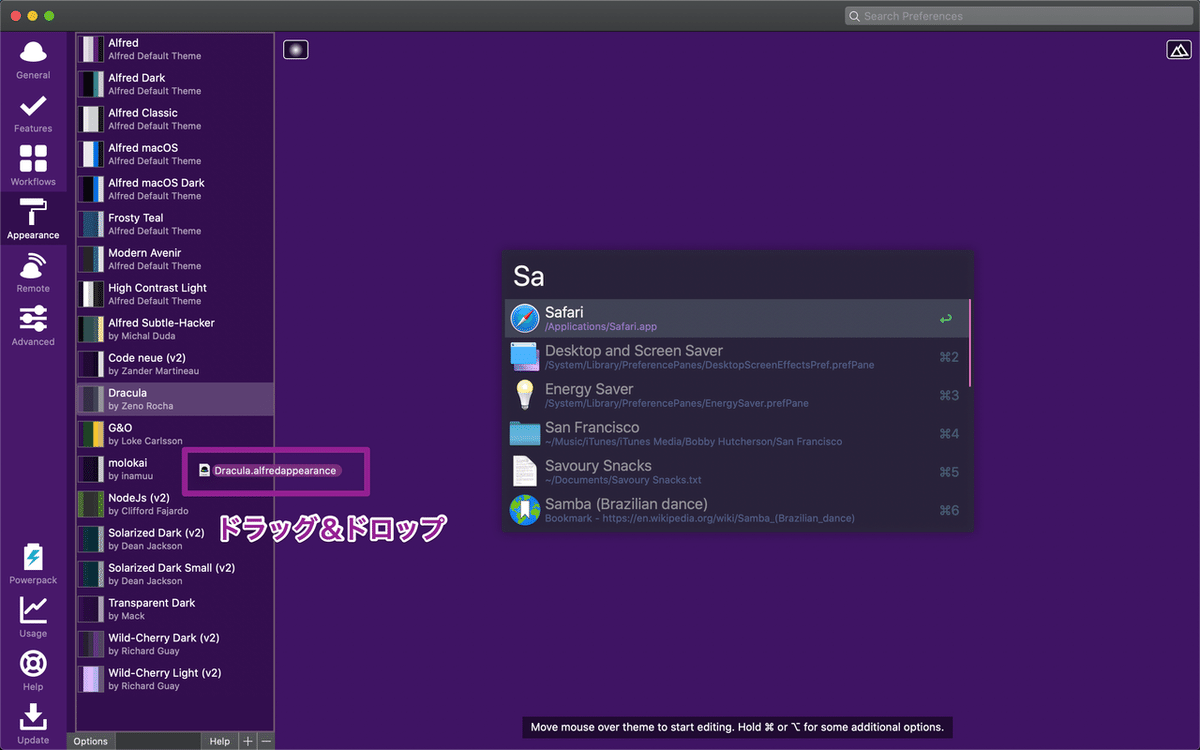Click the G&O theme color thumbnail
Image resolution: width=1200 pixels, height=750 pixels.
(91, 434)
